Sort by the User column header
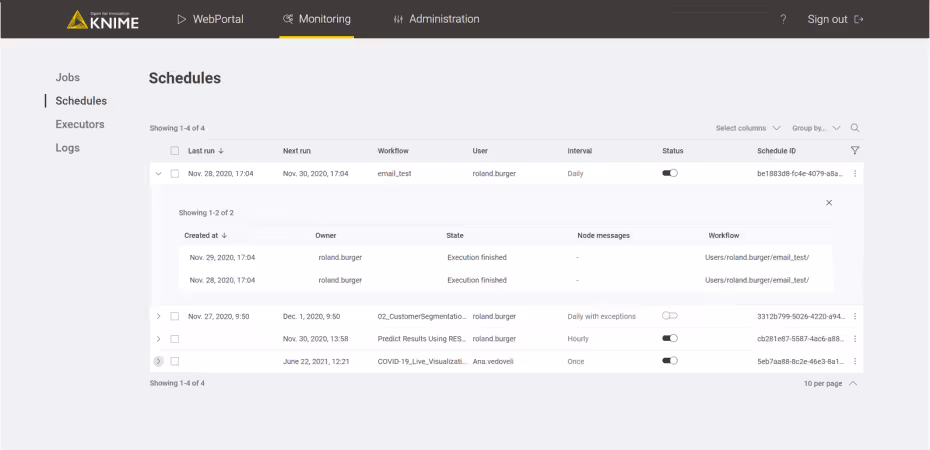This screenshot has height=450, width=930. tap(480, 151)
